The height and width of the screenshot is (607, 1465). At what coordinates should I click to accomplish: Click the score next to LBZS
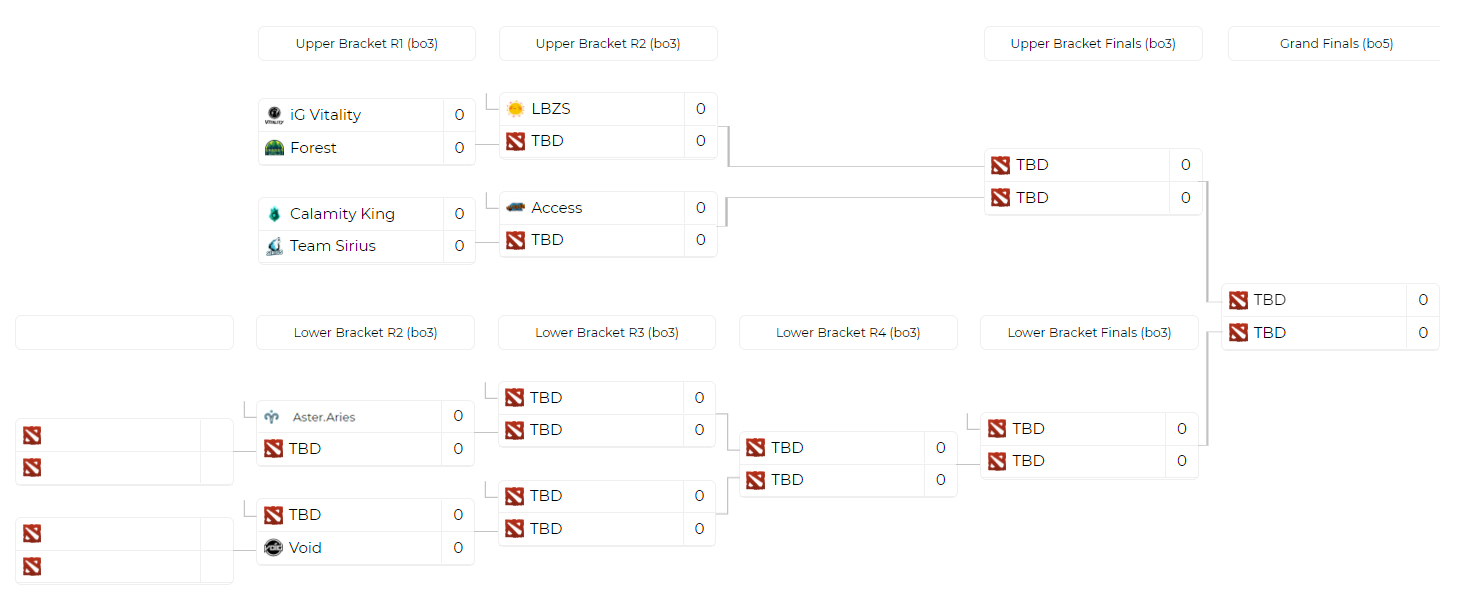pos(700,109)
